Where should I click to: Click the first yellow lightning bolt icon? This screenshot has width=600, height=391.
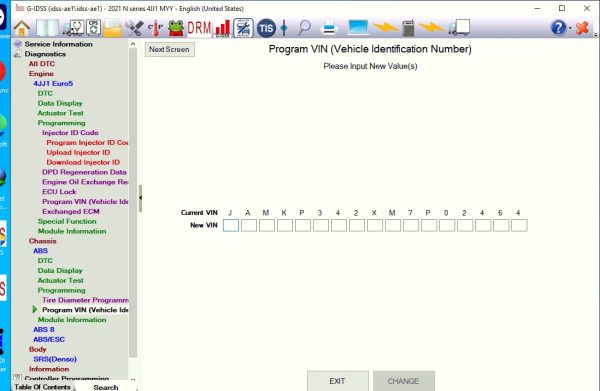tap(385, 28)
